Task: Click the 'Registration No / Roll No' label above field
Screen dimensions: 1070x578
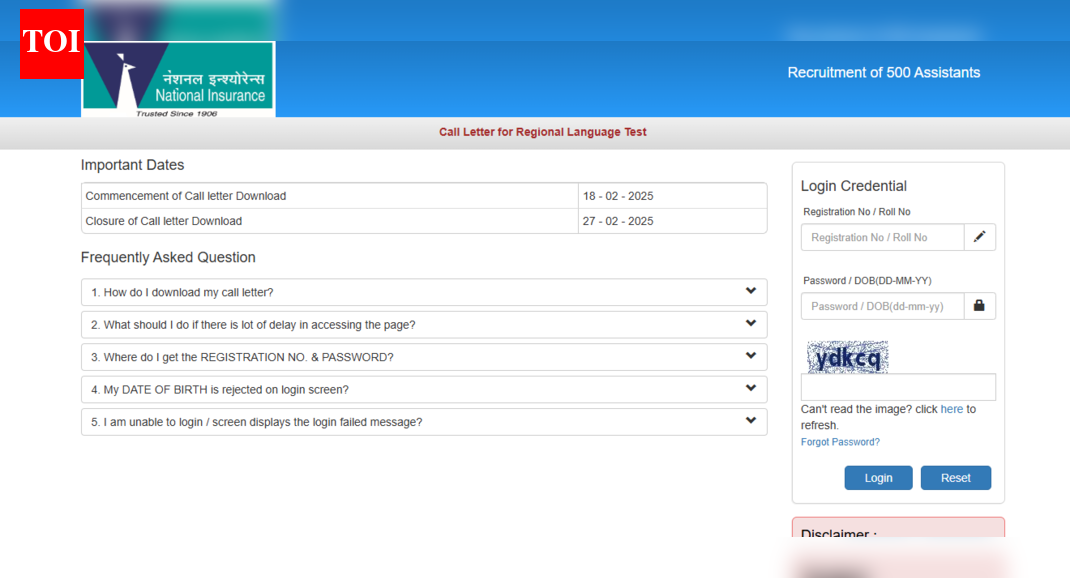Action: pyautogui.click(x=856, y=212)
